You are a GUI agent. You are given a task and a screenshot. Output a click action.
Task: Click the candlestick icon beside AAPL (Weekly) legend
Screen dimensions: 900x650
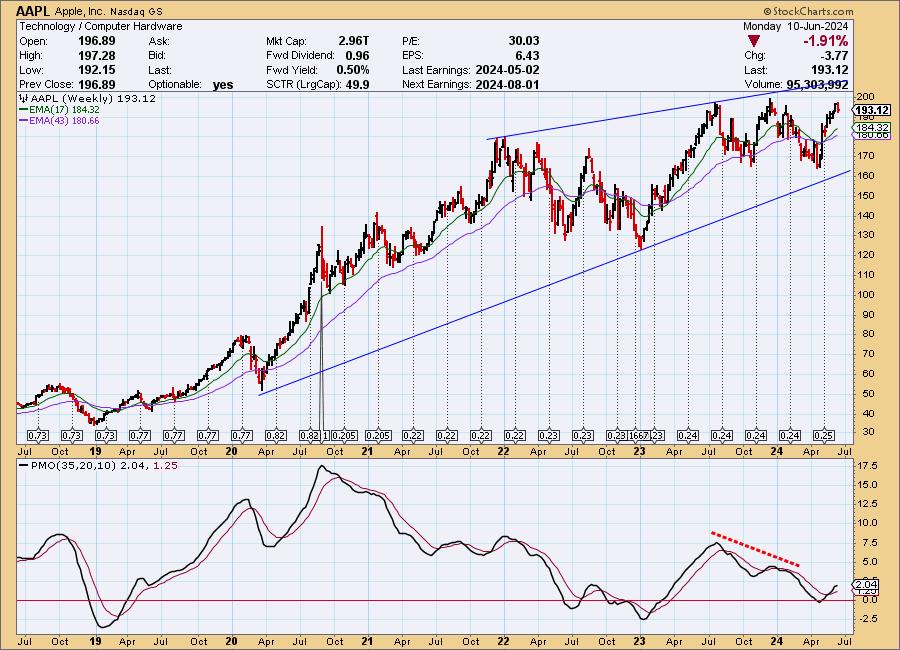pos(24,98)
